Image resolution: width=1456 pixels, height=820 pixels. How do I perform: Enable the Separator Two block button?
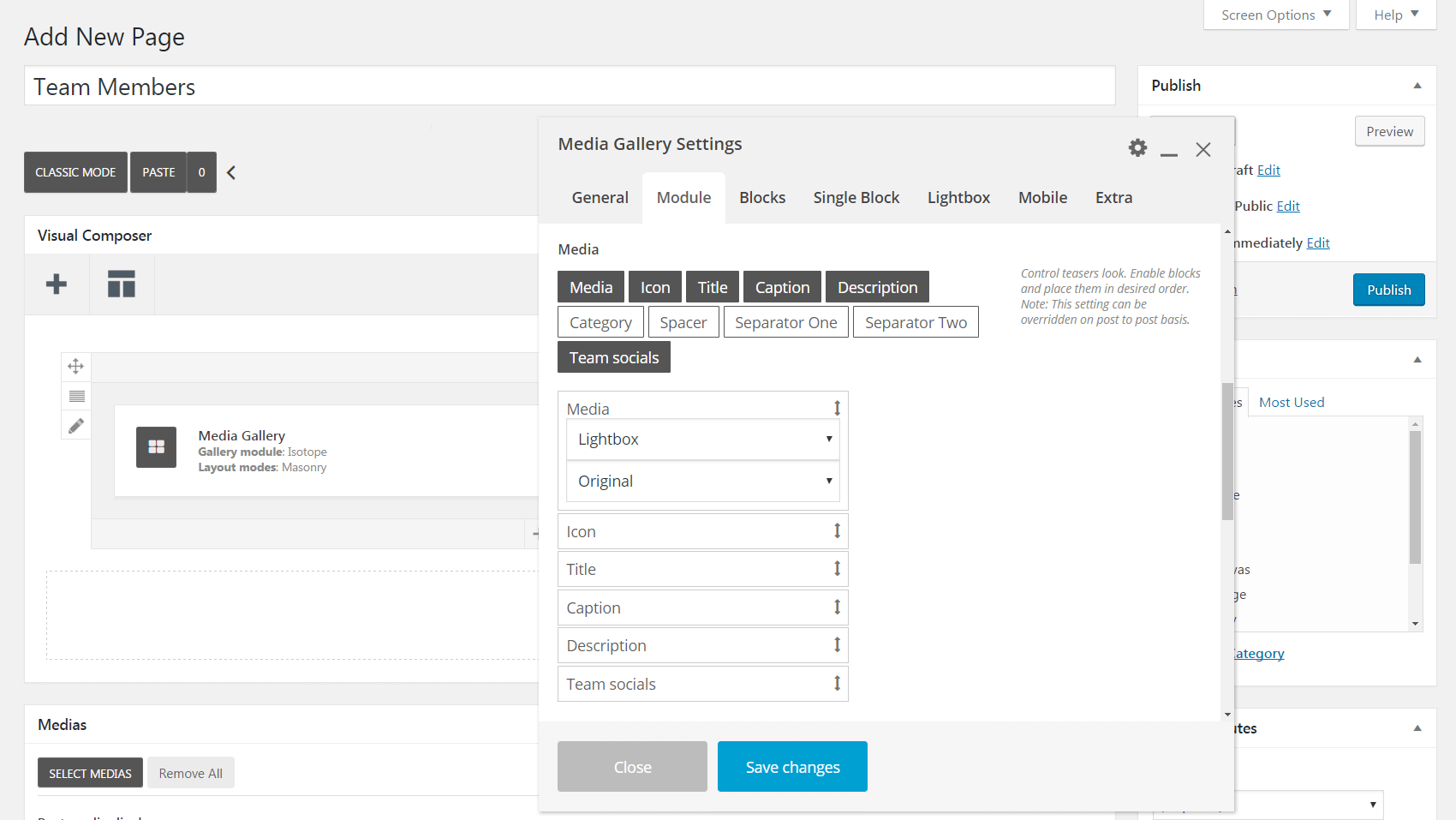(916, 322)
